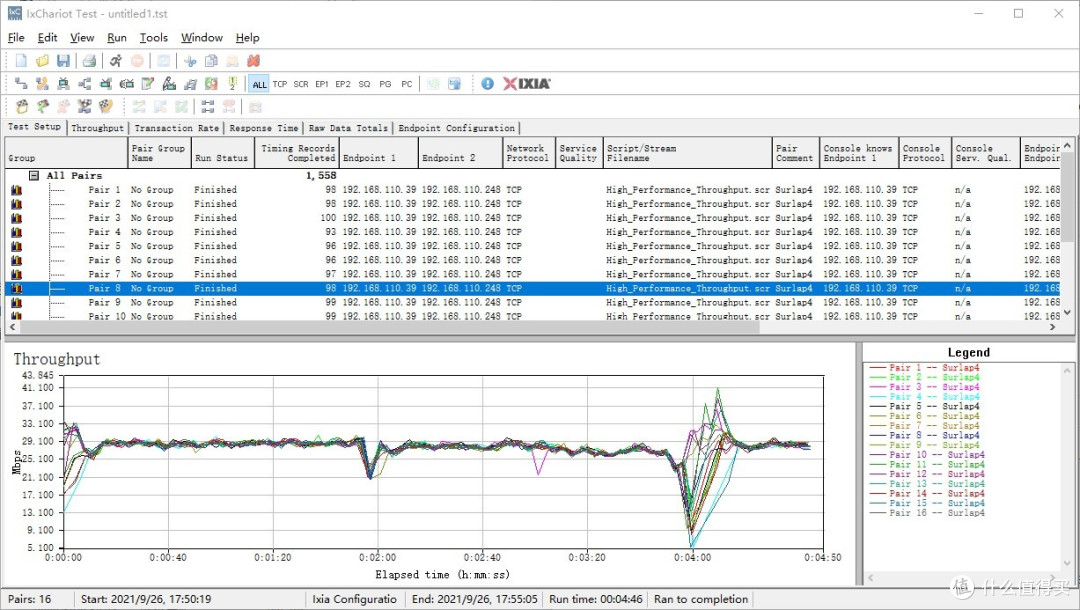1080x610 pixels.
Task: Toggle the TCP filter button
Action: 280,84
